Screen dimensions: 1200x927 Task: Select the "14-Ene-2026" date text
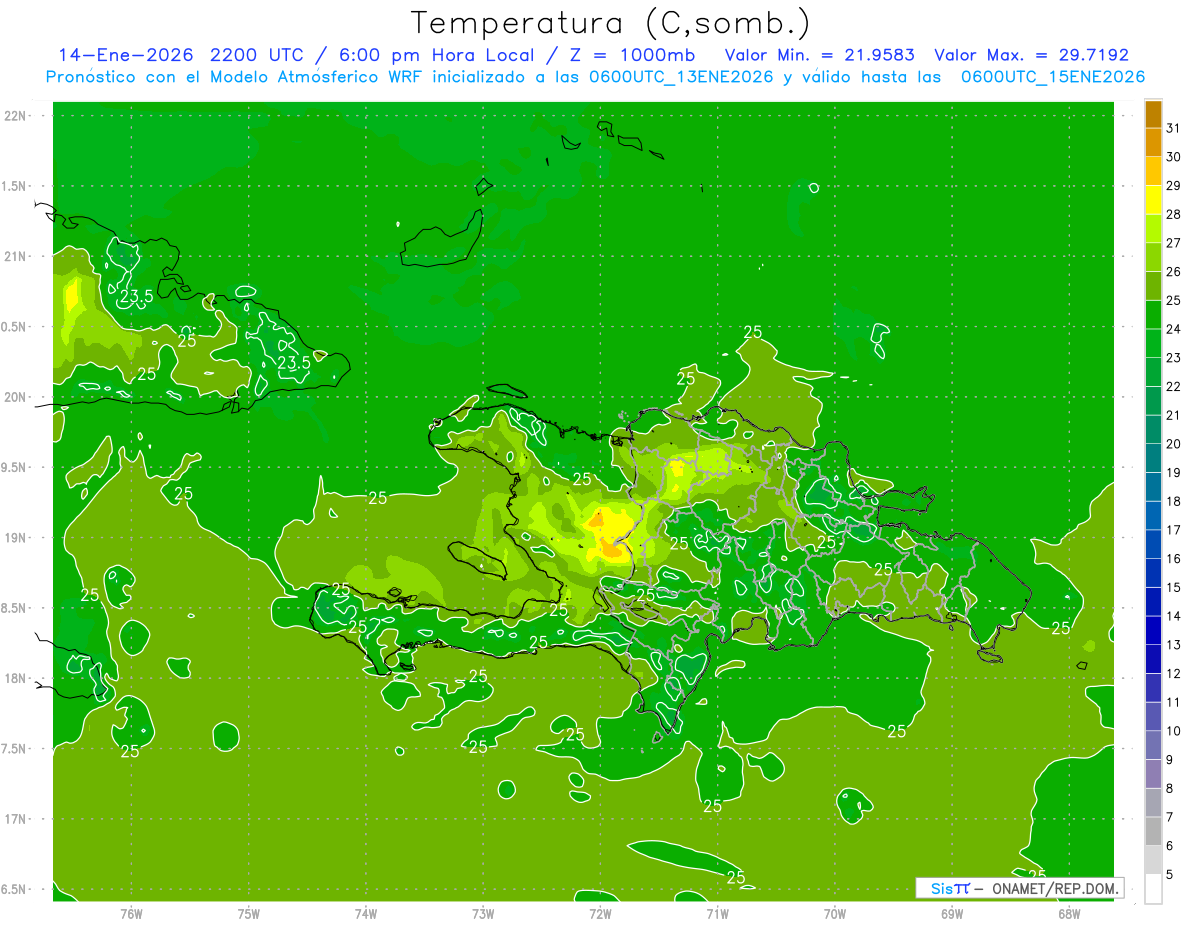(126, 55)
